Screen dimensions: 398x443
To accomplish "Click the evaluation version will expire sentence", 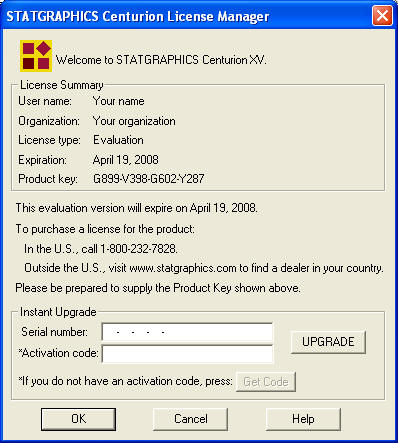I will pyautogui.click(x=137, y=208).
